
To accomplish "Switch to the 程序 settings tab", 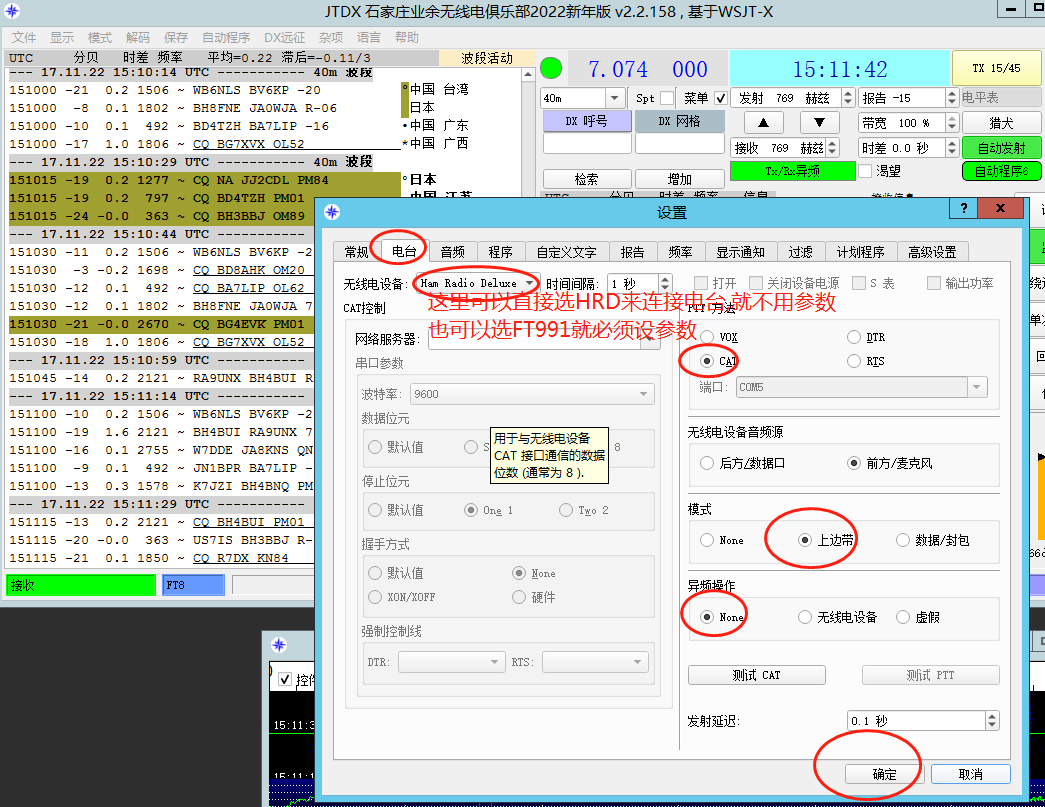I will [501, 252].
